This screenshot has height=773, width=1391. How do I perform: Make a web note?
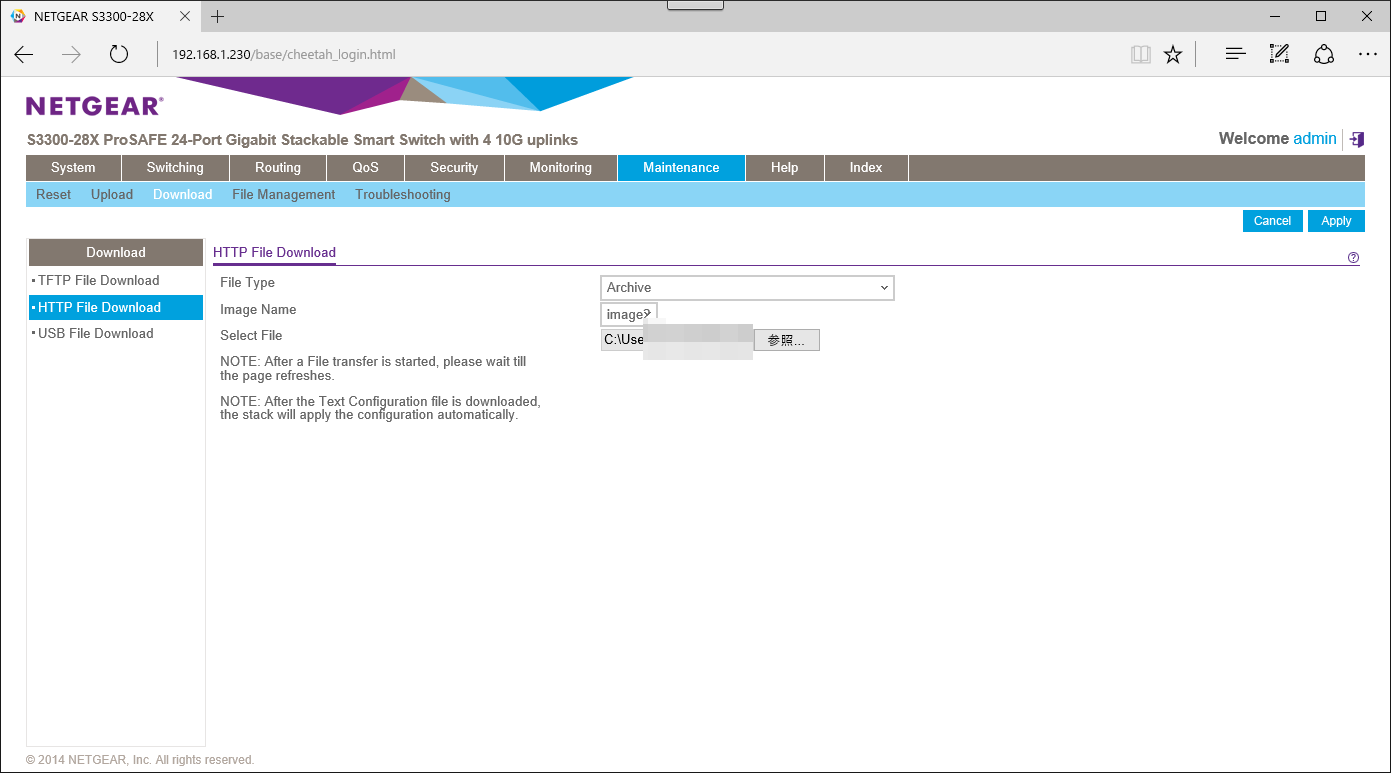(1279, 54)
